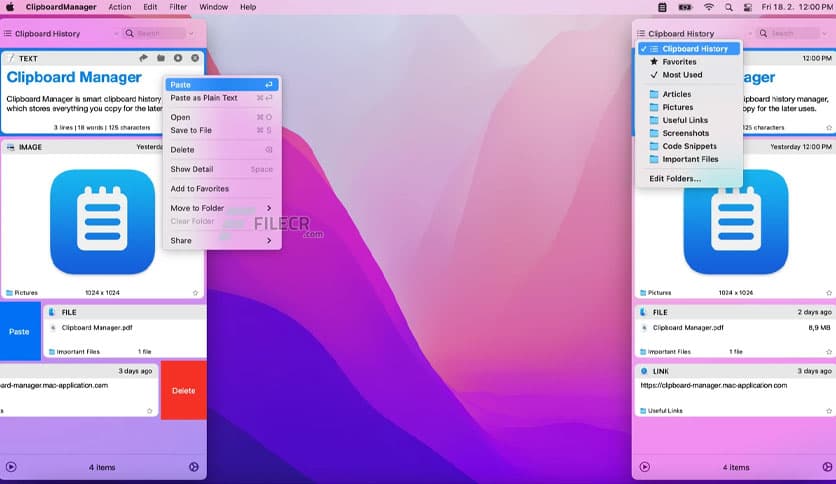This screenshot has width=836, height=484.
Task: Choose Open in the context menu
Action: (221, 117)
